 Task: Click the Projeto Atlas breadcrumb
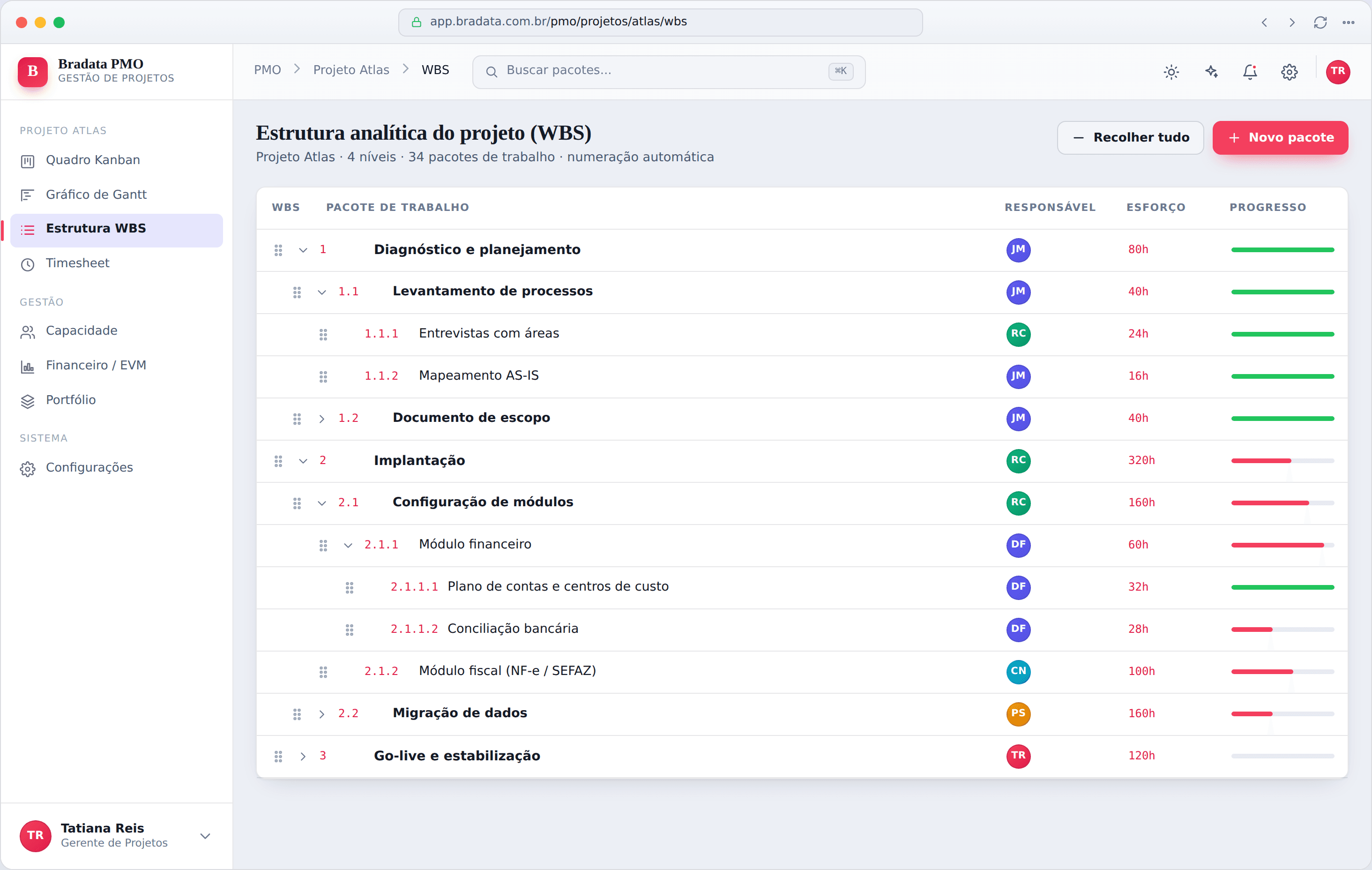pyautogui.click(x=351, y=70)
